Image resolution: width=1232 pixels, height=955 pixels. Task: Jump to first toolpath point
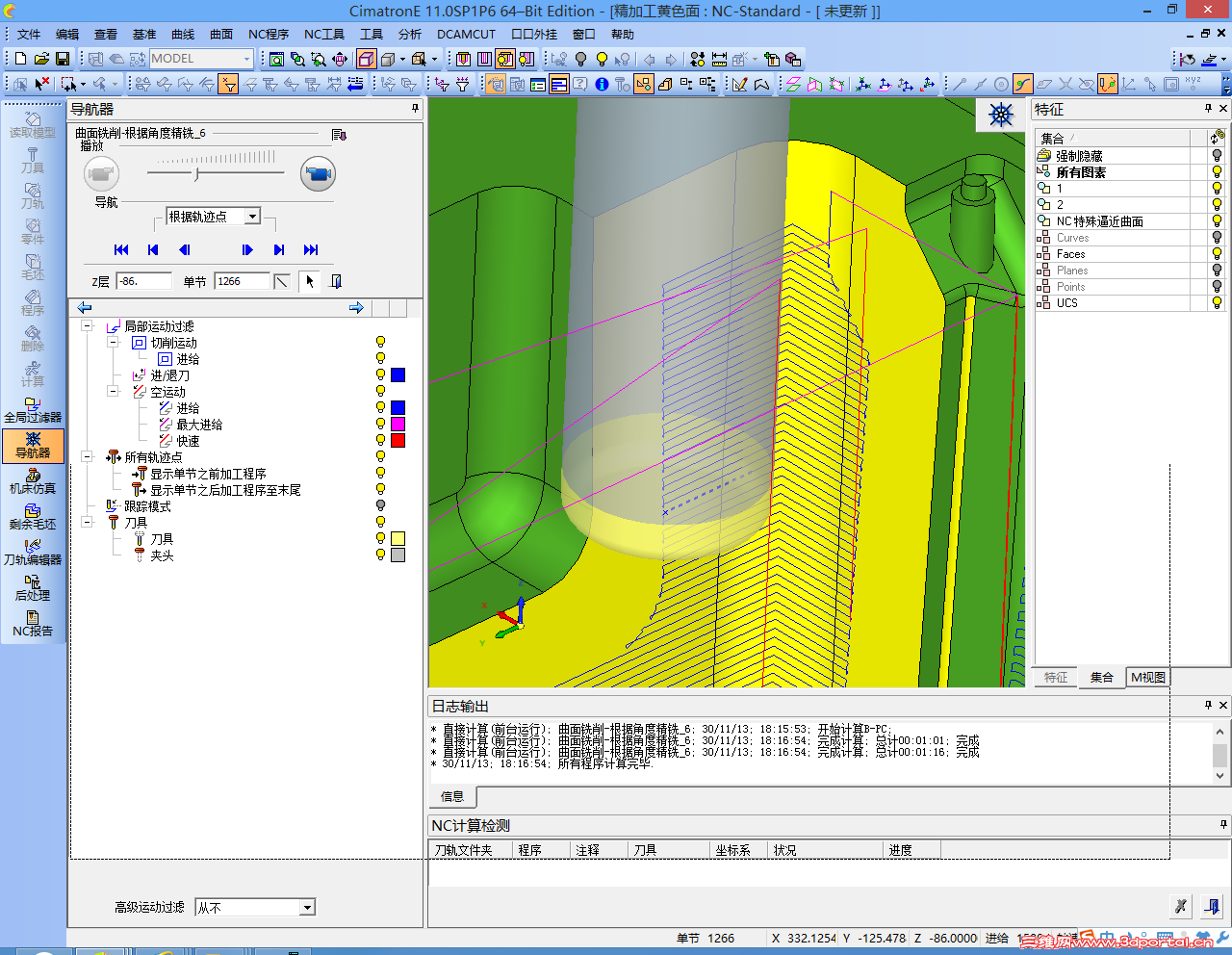click(121, 250)
